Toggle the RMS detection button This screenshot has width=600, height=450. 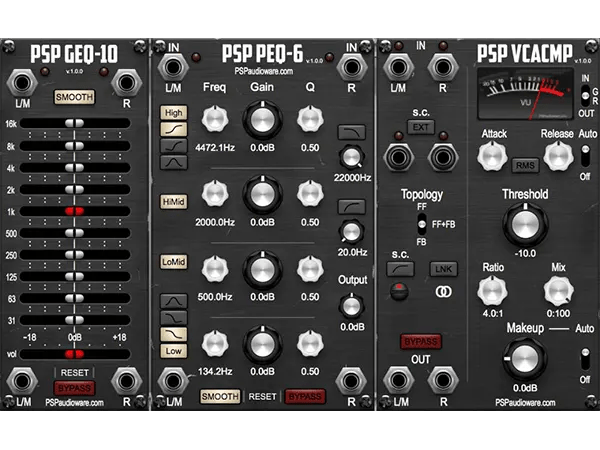tap(525, 165)
